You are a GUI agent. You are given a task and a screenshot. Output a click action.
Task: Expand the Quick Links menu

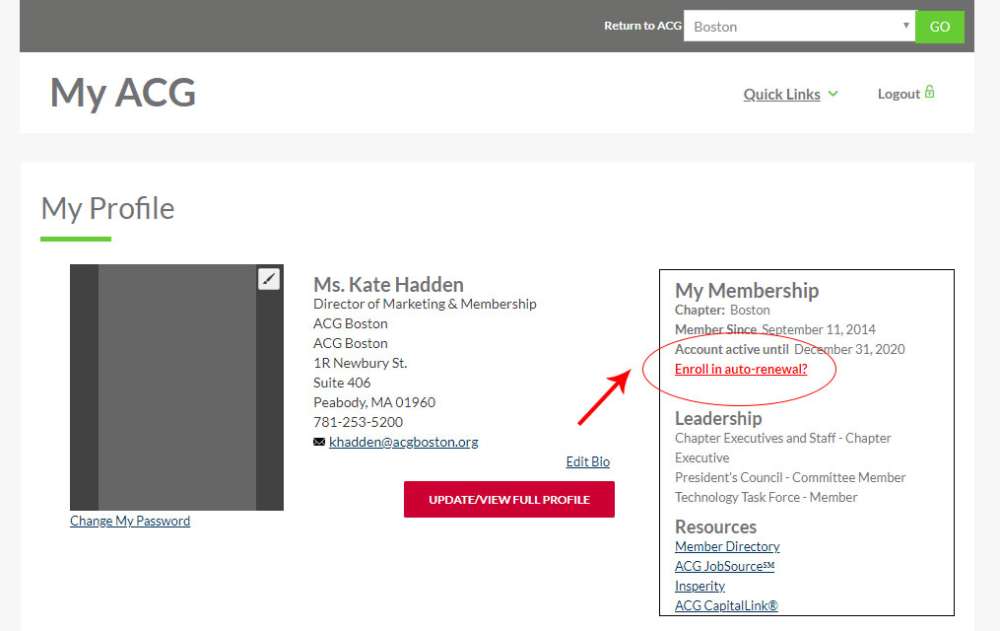(781, 94)
